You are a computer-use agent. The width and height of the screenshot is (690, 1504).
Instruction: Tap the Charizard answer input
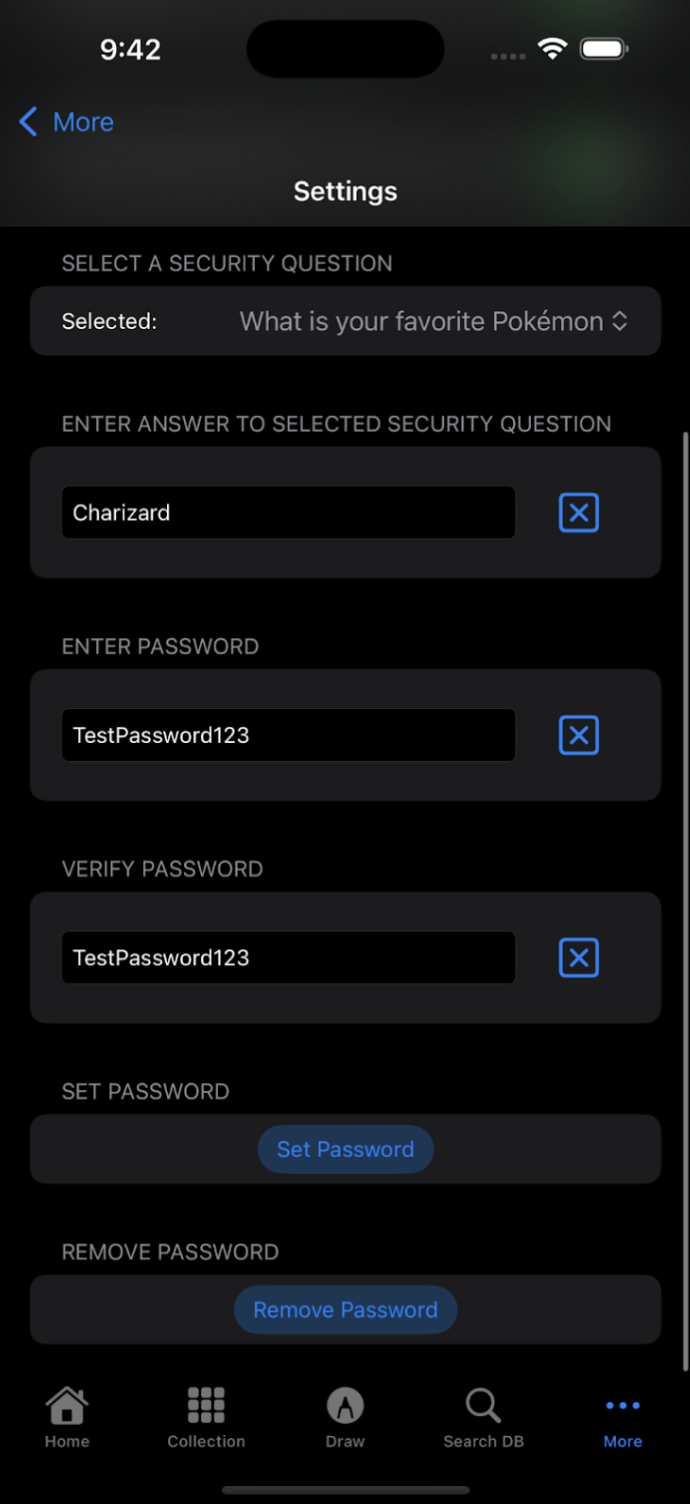(288, 512)
